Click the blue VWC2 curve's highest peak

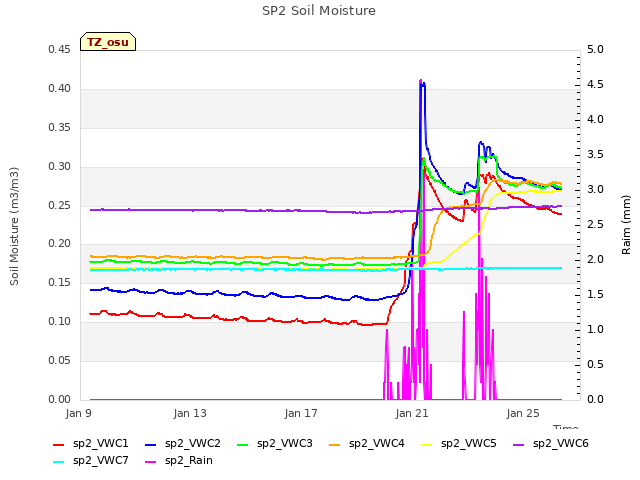point(424,84)
